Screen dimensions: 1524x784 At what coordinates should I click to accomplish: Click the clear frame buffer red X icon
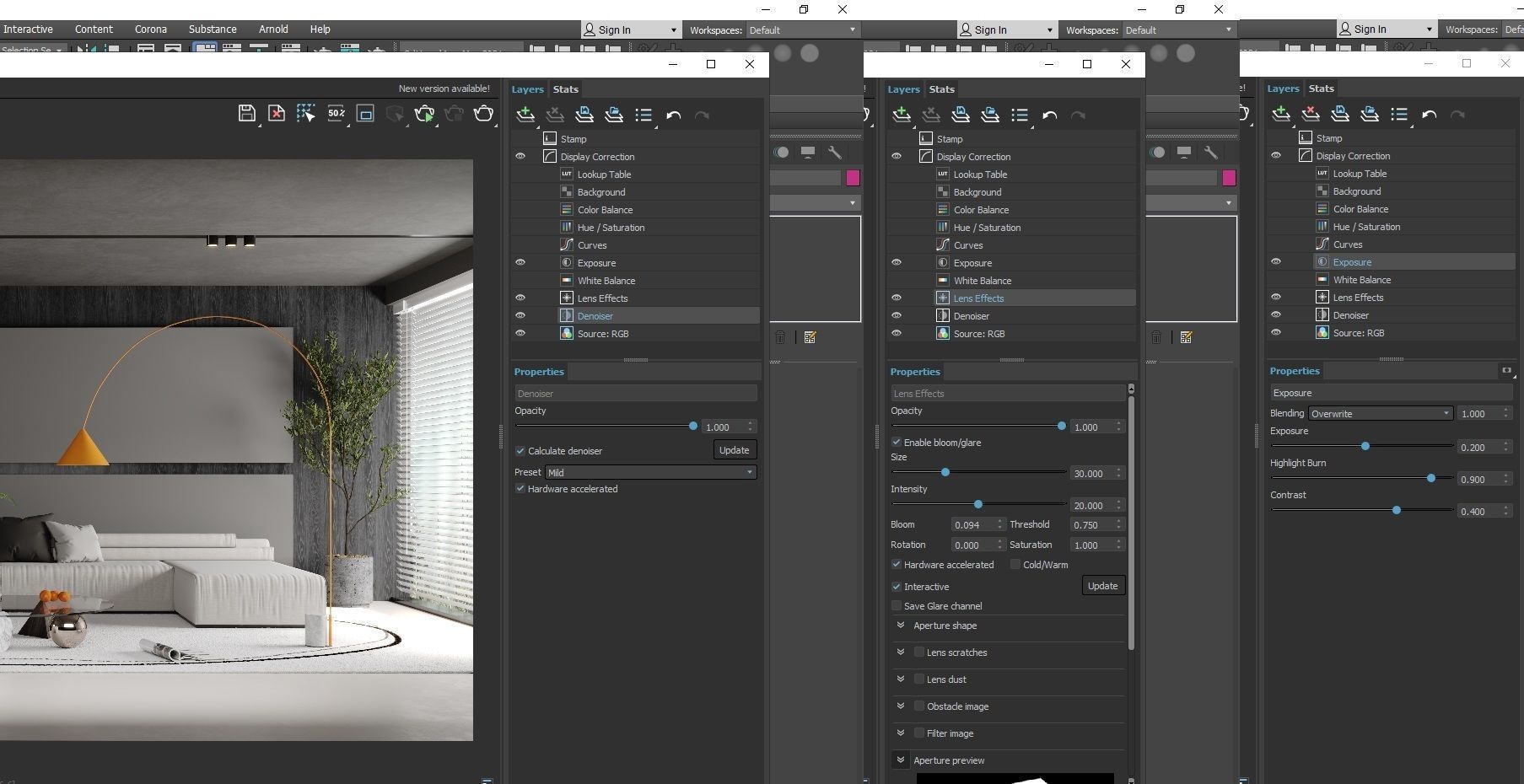pos(276,114)
